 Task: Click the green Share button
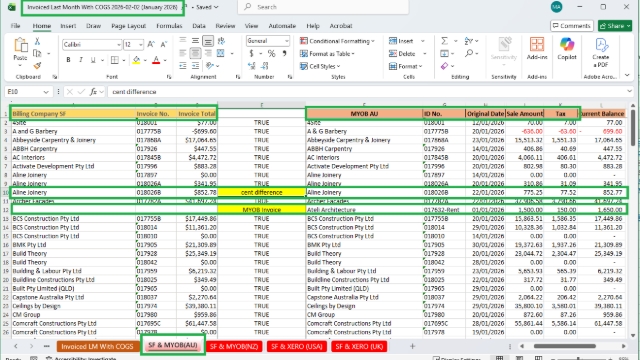pos(615,26)
